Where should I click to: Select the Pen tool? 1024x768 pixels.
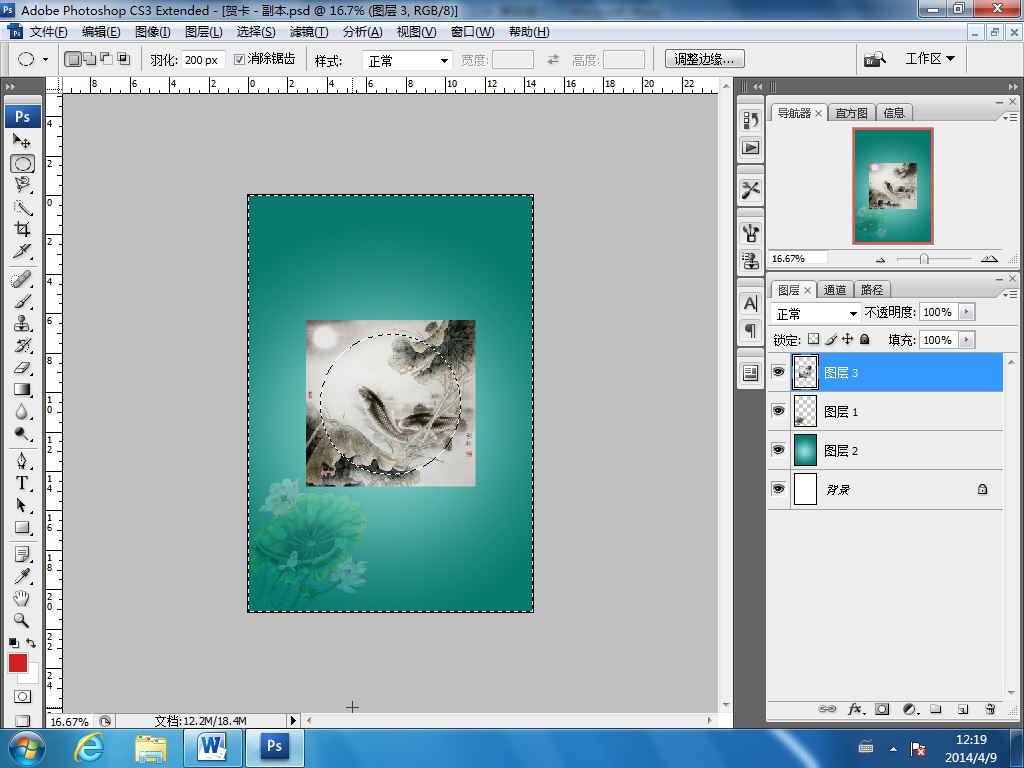[x=22, y=461]
